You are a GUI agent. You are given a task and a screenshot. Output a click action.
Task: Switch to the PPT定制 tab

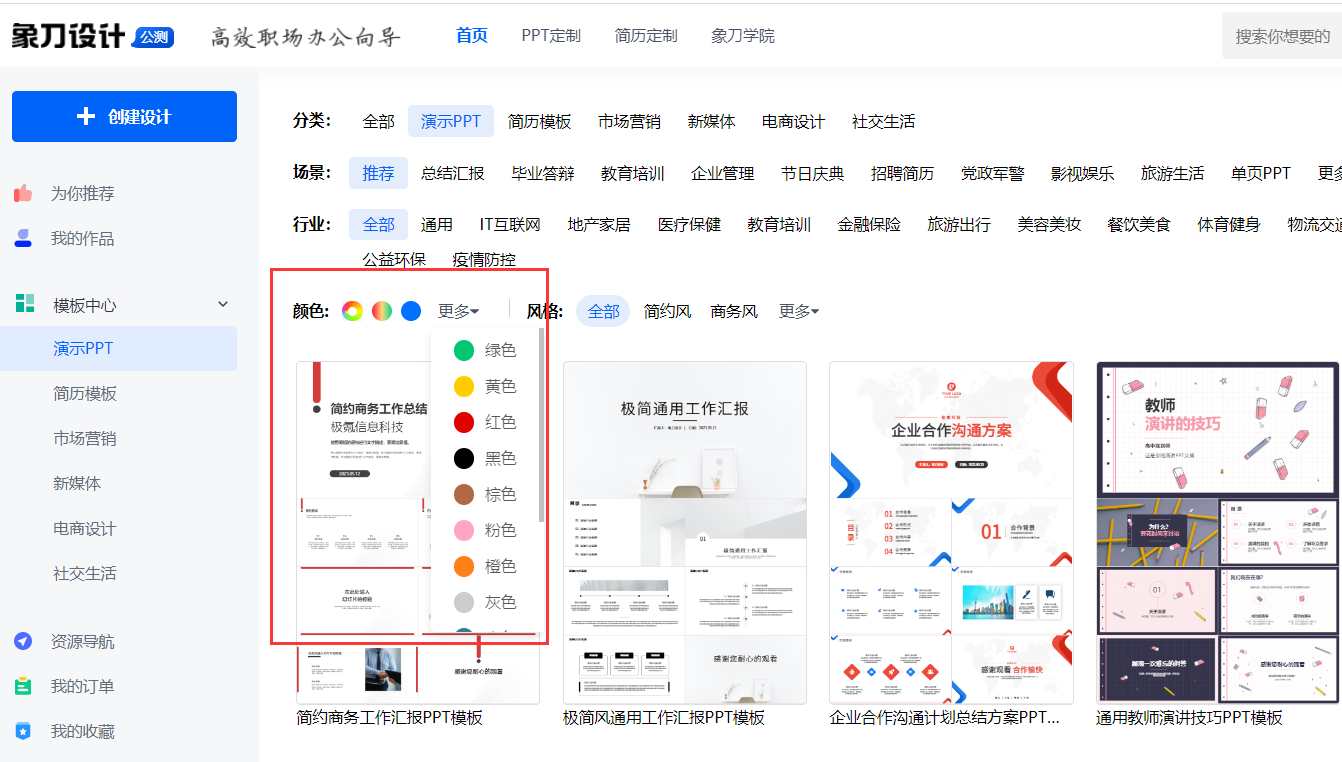tap(551, 34)
